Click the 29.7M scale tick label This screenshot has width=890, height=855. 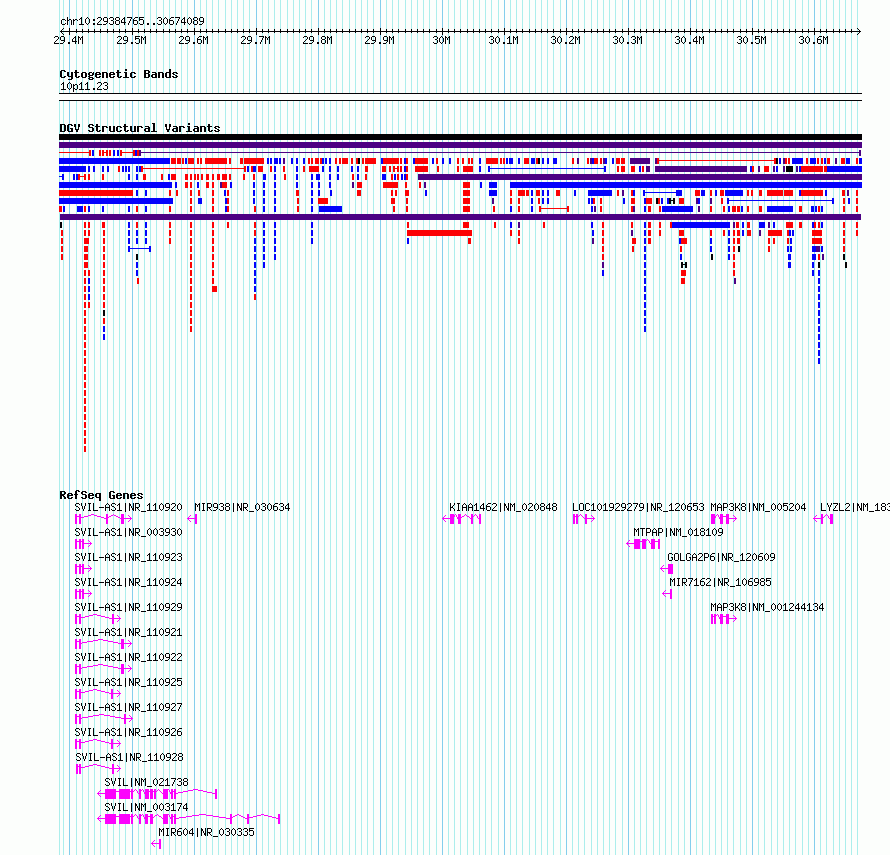pos(255,40)
